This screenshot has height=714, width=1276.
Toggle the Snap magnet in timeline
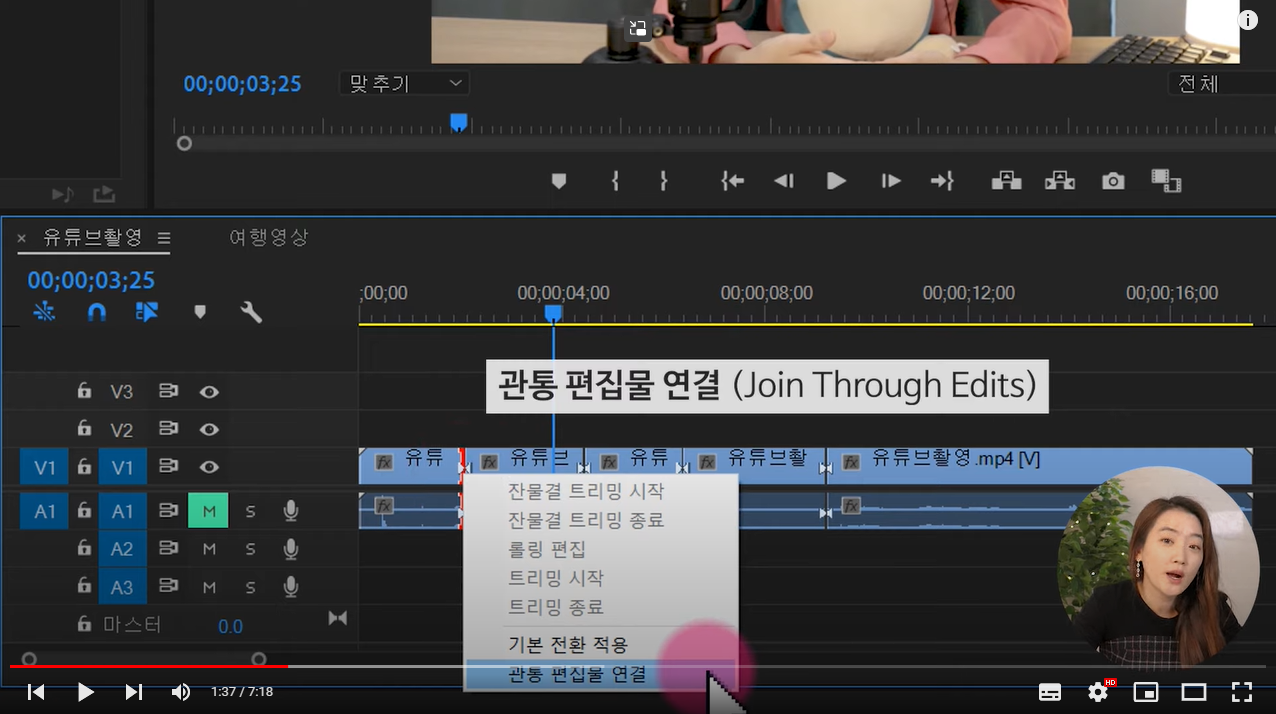97,312
